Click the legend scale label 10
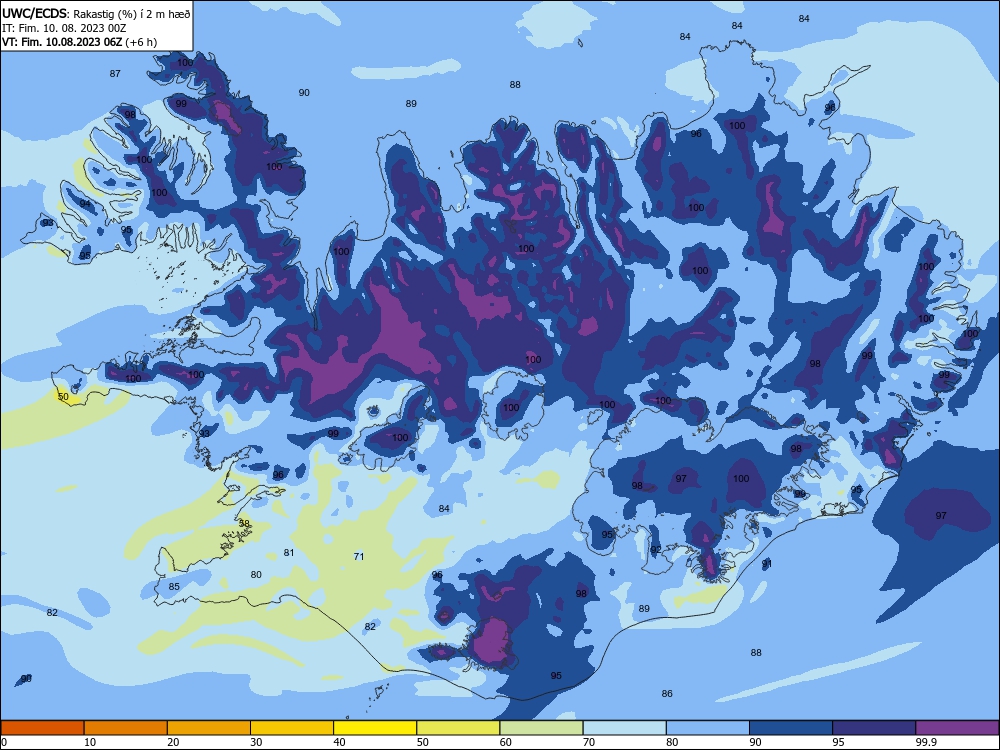Viewport: 1000px width, 750px height. 90,742
